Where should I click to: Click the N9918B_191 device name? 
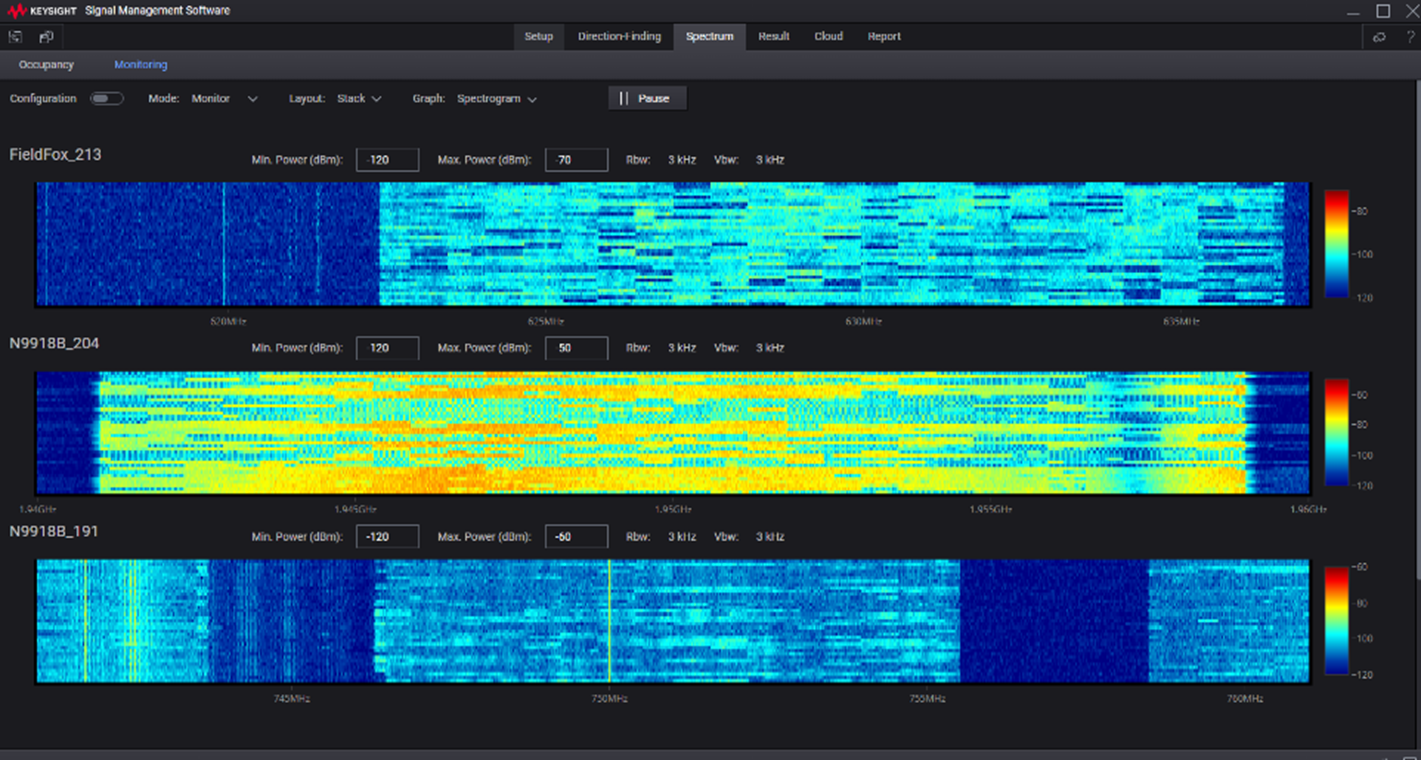[54, 532]
